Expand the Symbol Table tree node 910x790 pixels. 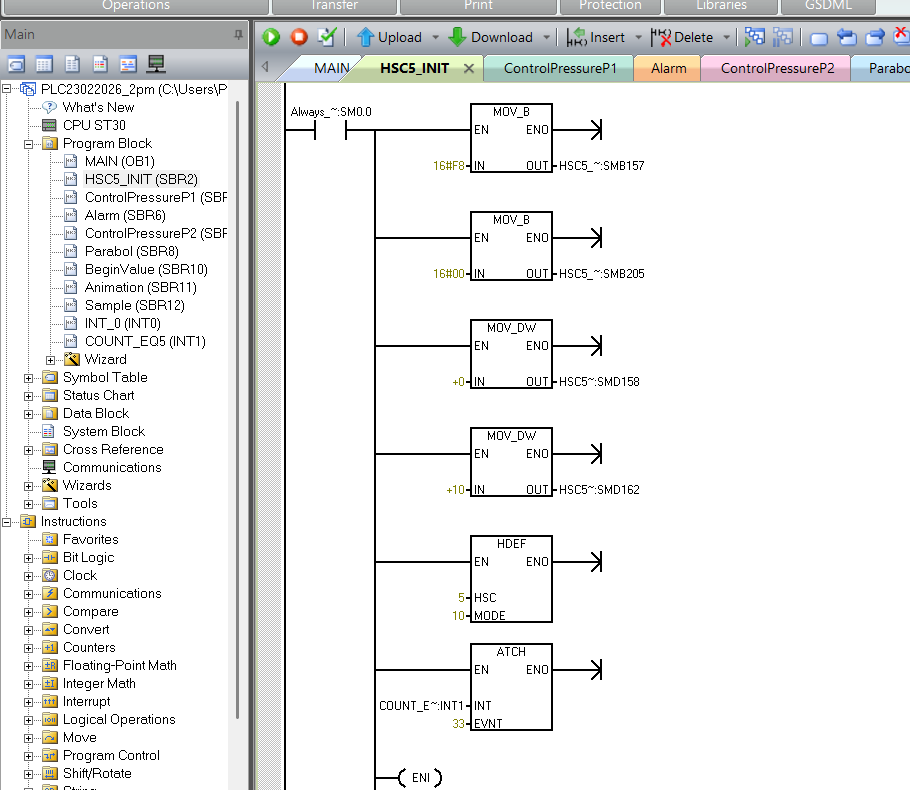pyautogui.click(x=29, y=378)
